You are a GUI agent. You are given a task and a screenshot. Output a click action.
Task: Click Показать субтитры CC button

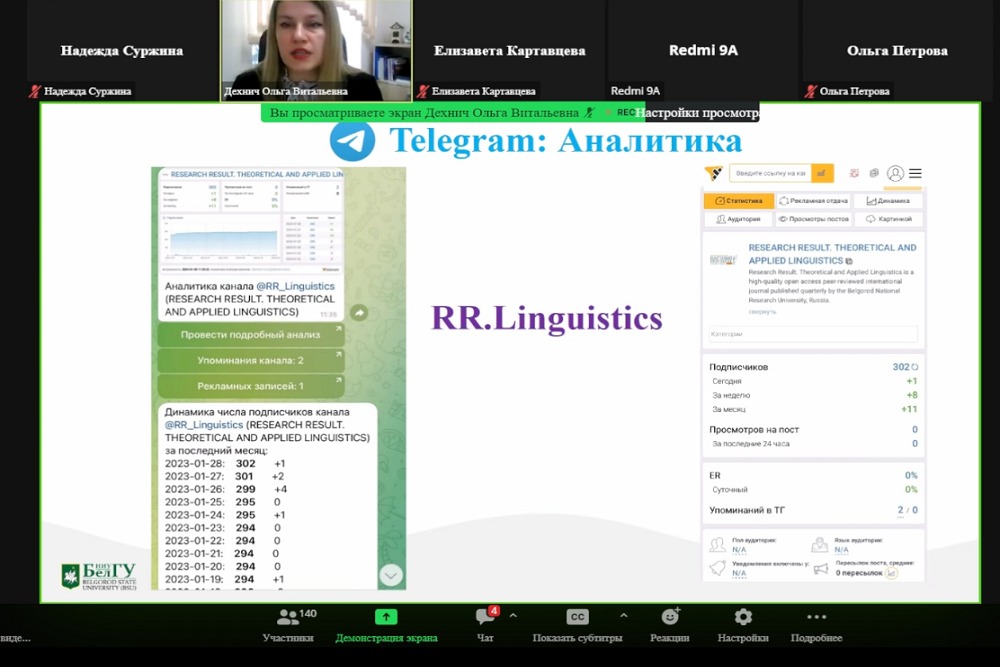(577, 625)
